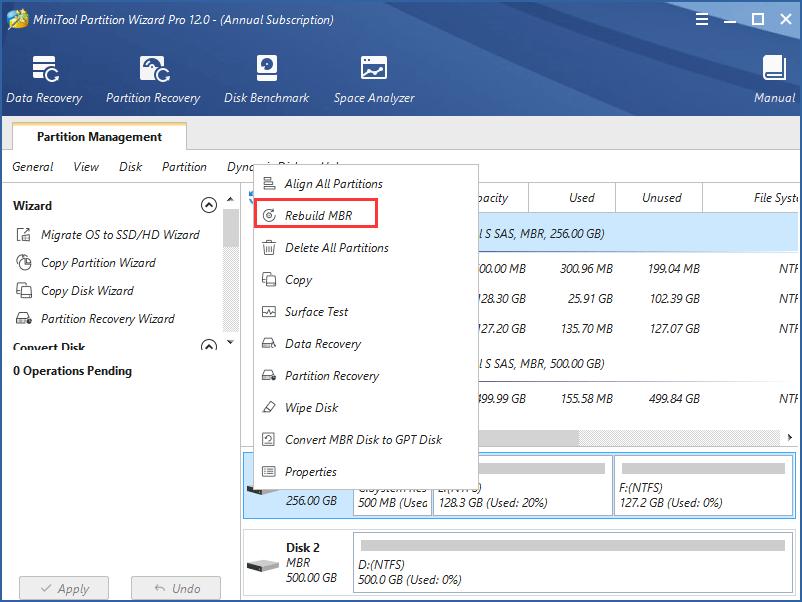802x602 pixels.
Task: Choose Surface Test menu entry
Action: pyautogui.click(x=366, y=311)
